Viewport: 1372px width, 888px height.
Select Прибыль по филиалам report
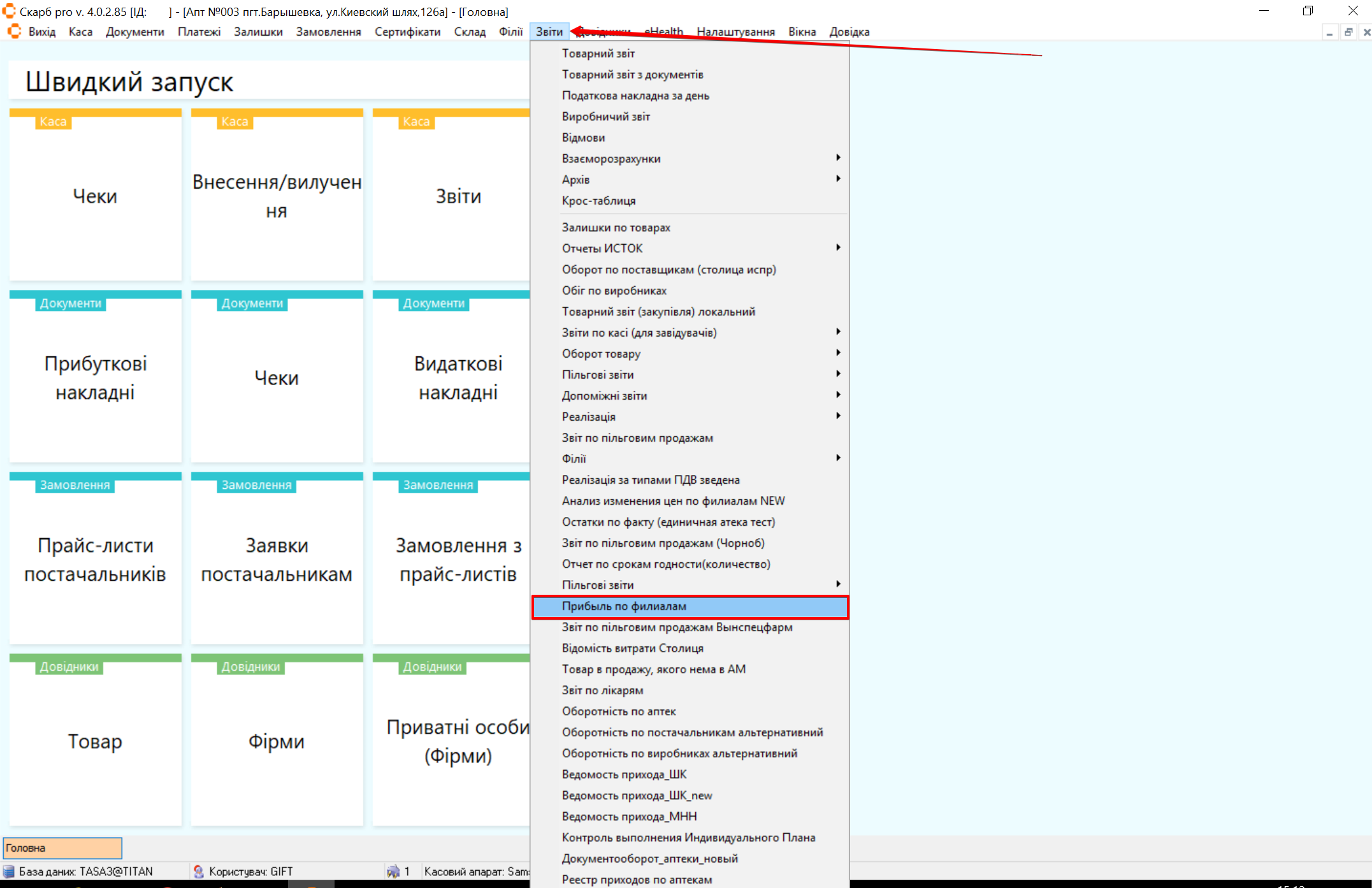(625, 606)
